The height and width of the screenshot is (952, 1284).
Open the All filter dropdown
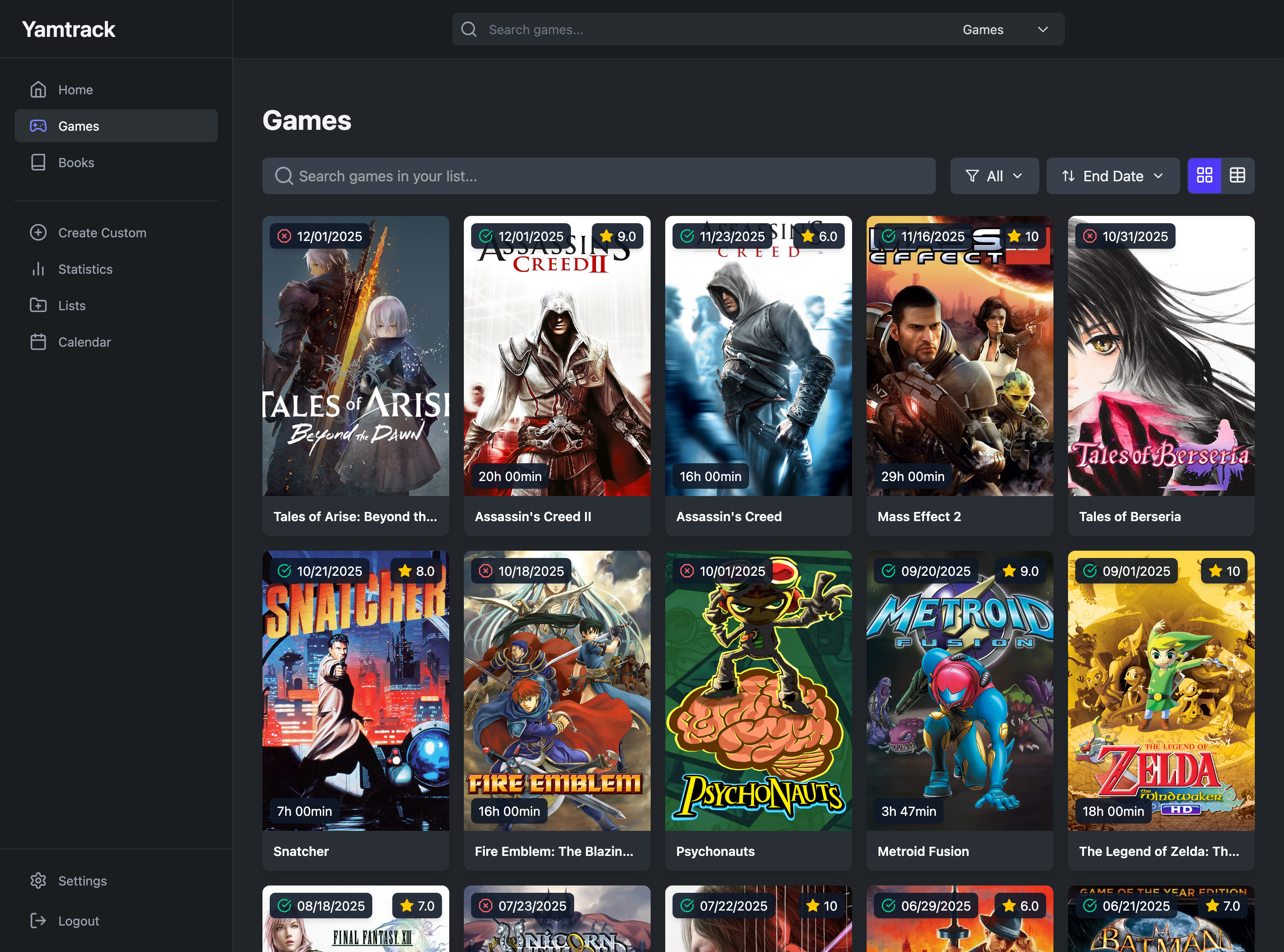pyautogui.click(x=994, y=176)
